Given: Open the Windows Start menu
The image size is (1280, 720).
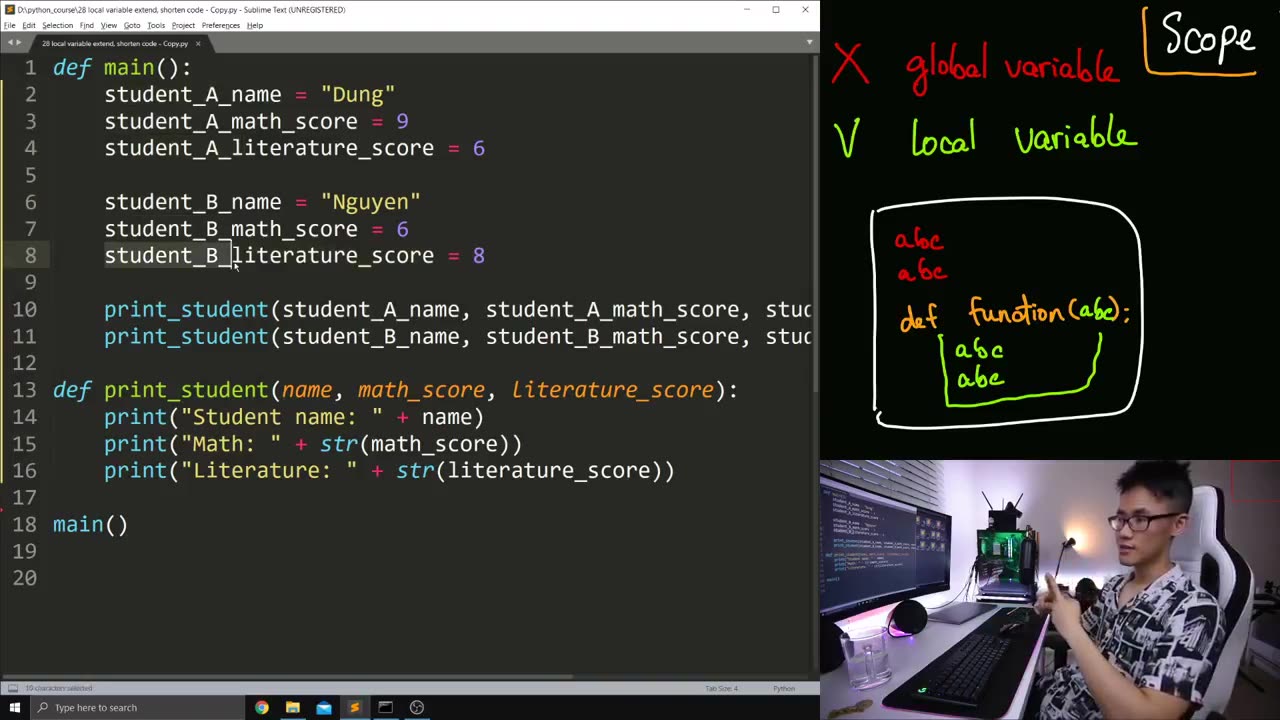Looking at the screenshot, I should click(14, 707).
